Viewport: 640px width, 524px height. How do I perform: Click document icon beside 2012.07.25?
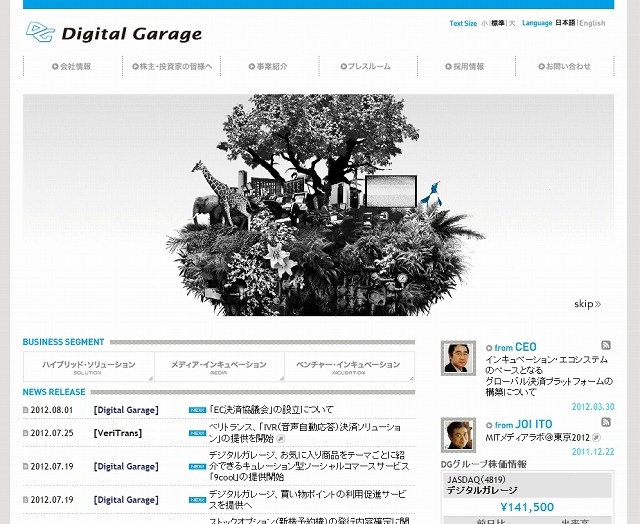(x=26, y=433)
